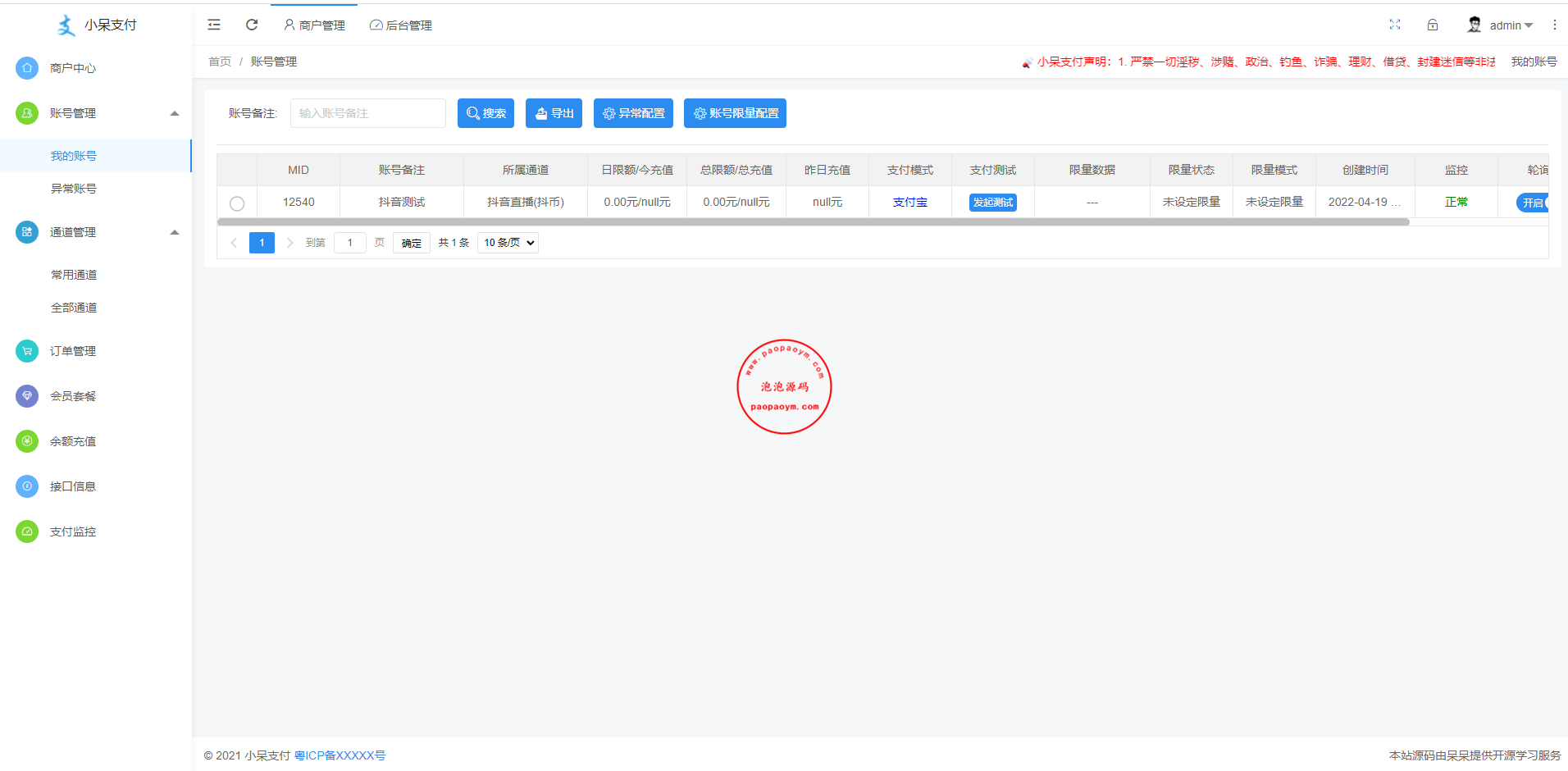The image size is (1568, 771).
Task: Select 异常账号 in the sidebar menu
Action: point(74,189)
